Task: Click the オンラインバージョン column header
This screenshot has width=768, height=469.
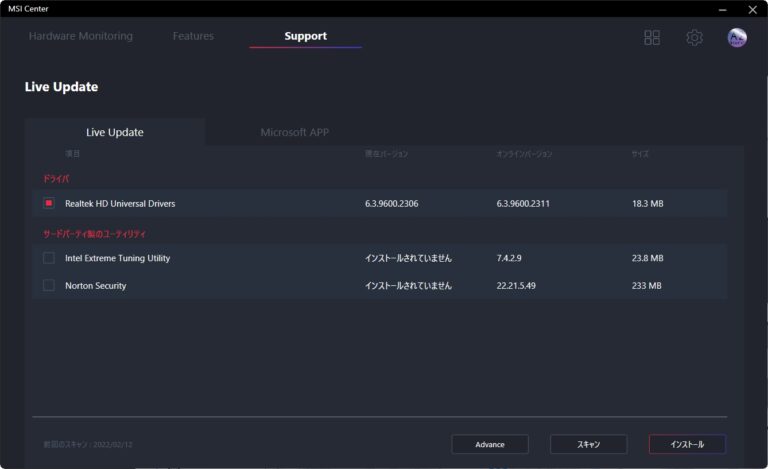Action: [x=524, y=154]
